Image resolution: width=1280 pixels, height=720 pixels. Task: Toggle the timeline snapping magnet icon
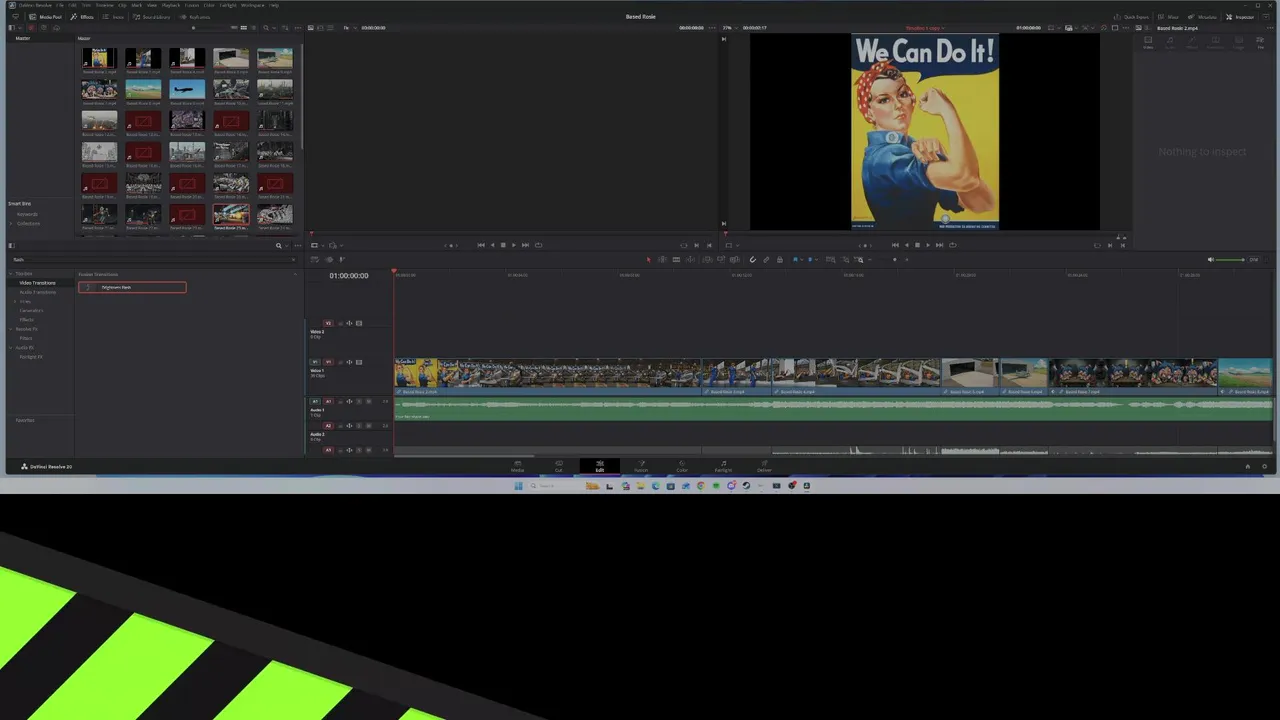click(752, 259)
